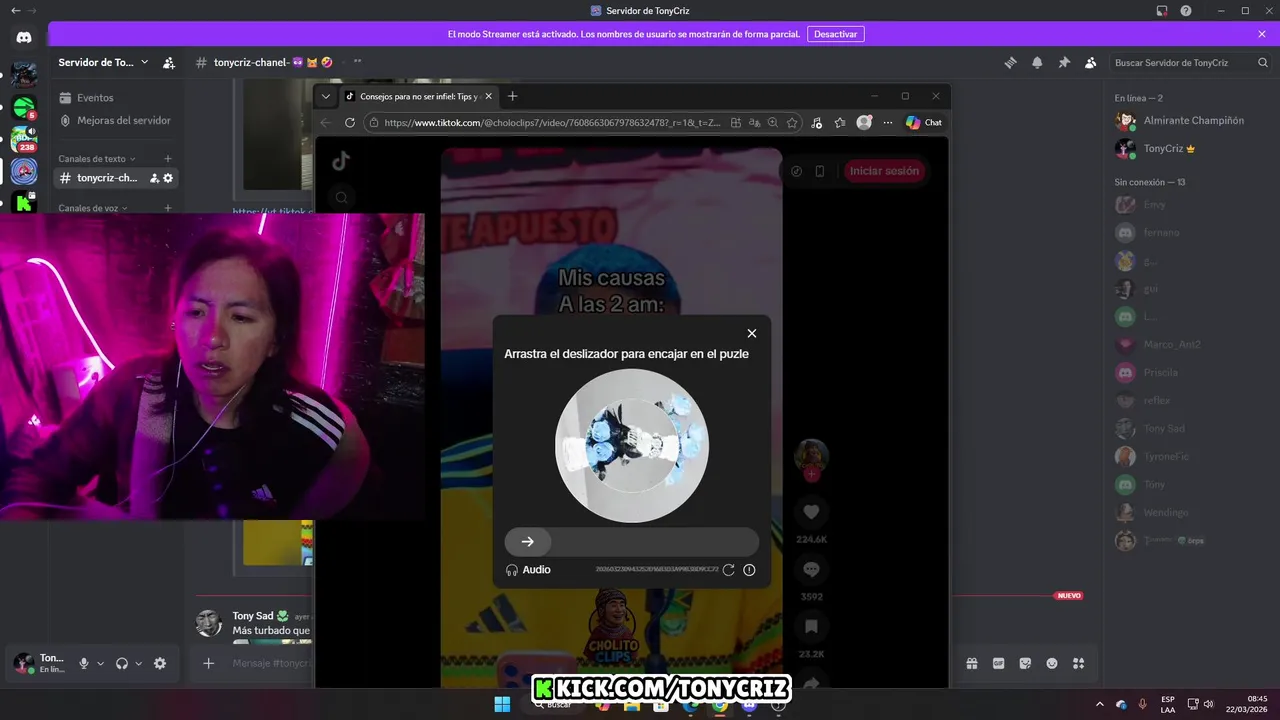This screenshot has width=1280, height=720.
Task: Collapse Canales de voz category
Action: (94, 208)
